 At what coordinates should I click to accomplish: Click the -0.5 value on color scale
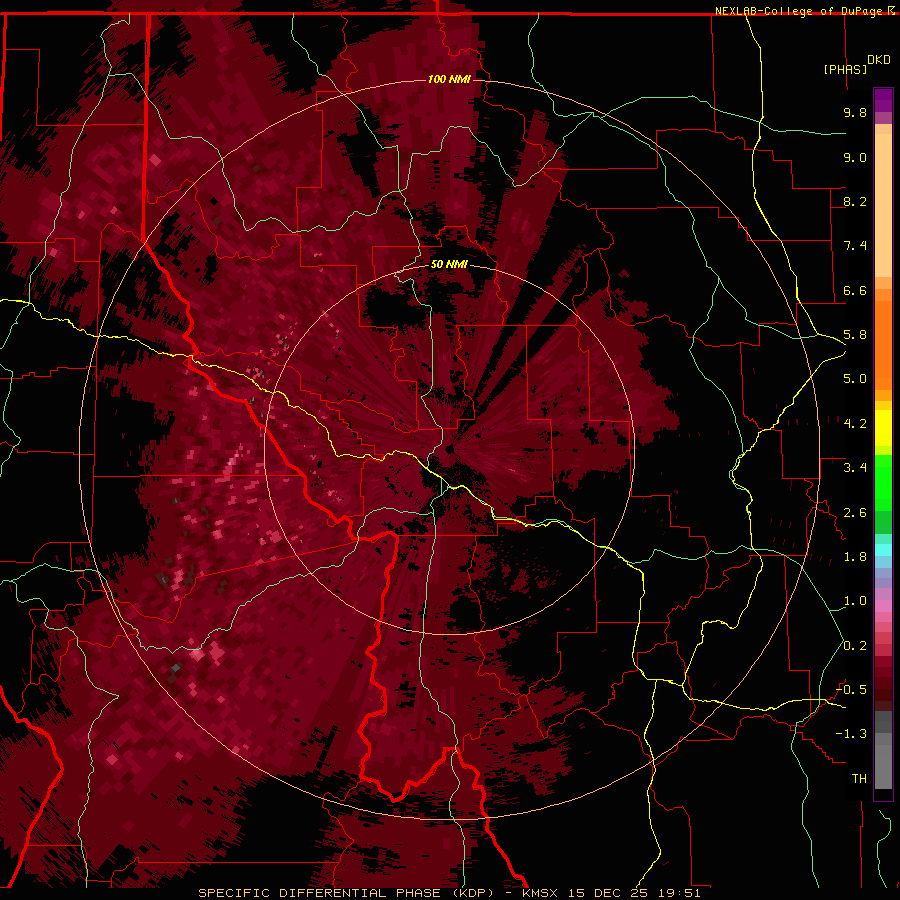851,690
